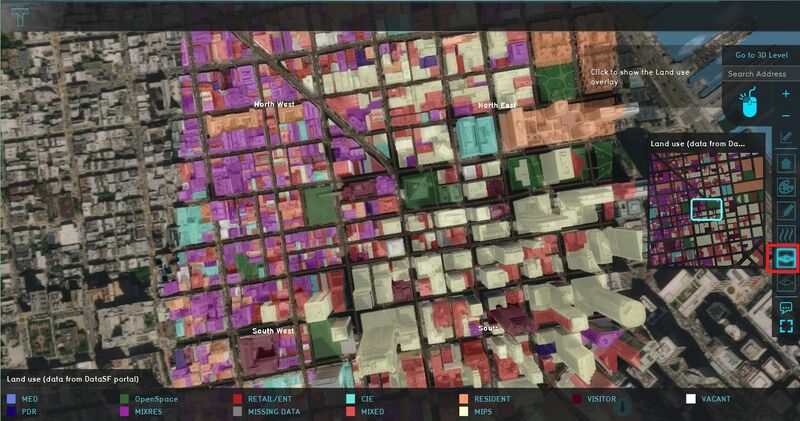Click the RETAIL/ENT legend swatch
Screen dimensions: 800x421
[x=237, y=399]
